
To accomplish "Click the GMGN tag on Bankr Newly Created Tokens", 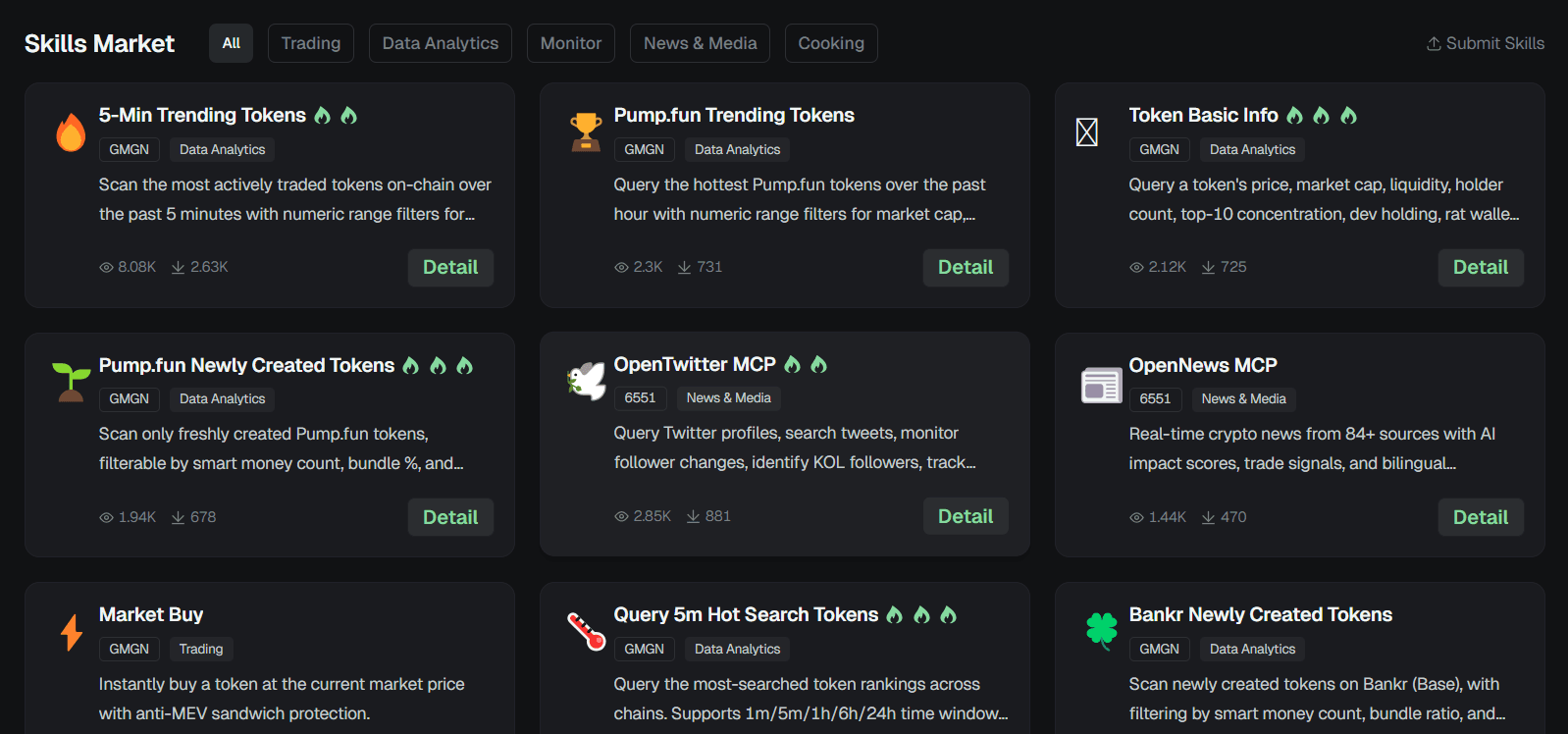I will tap(1160, 650).
